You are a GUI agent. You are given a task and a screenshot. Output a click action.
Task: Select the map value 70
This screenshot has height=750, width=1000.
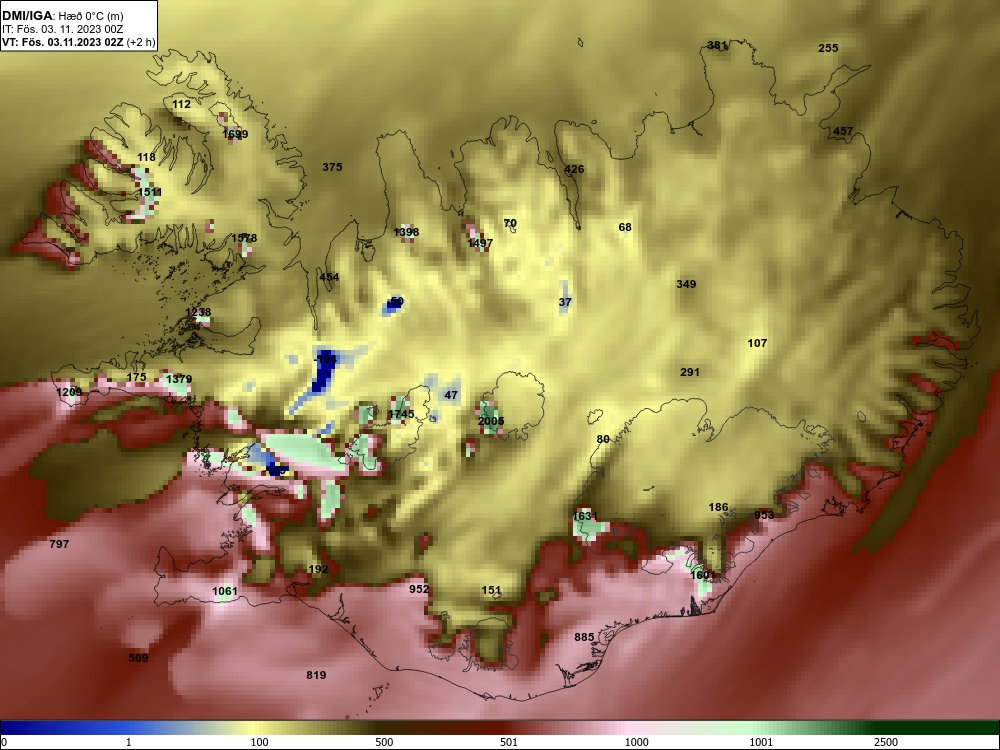[510, 223]
